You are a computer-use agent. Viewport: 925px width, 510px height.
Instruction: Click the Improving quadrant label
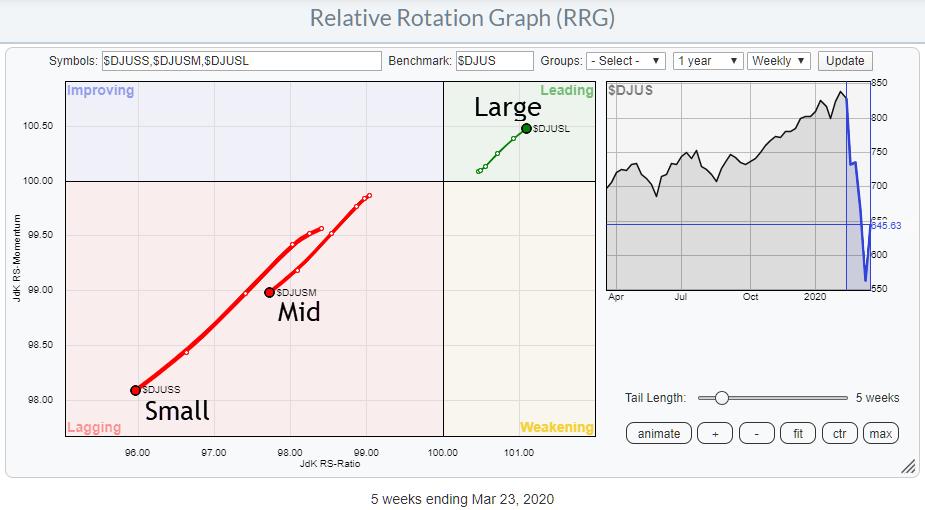(x=100, y=90)
